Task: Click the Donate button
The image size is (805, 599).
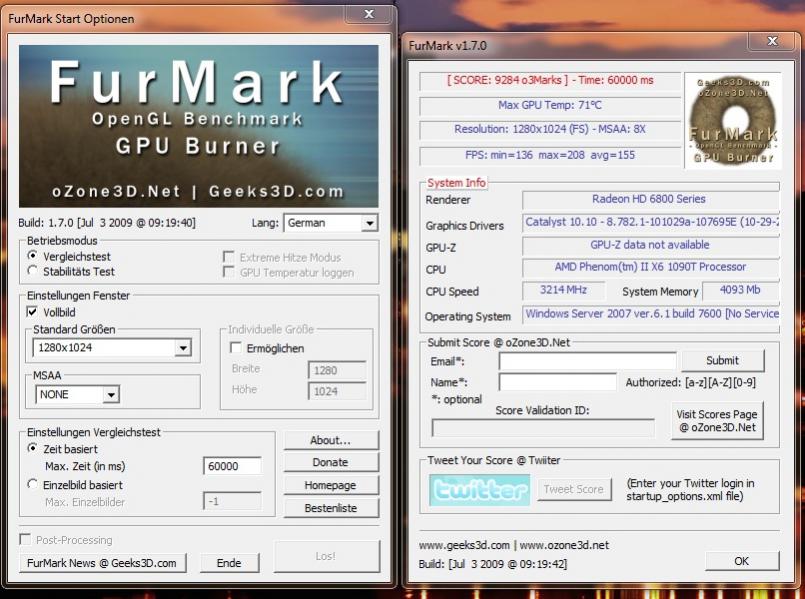Action: [331, 462]
